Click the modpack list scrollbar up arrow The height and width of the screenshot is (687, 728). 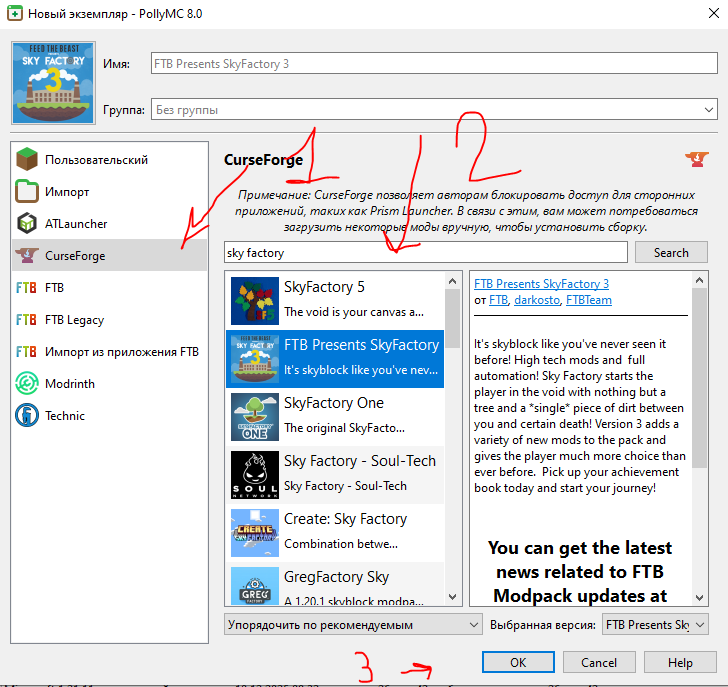coord(453,281)
